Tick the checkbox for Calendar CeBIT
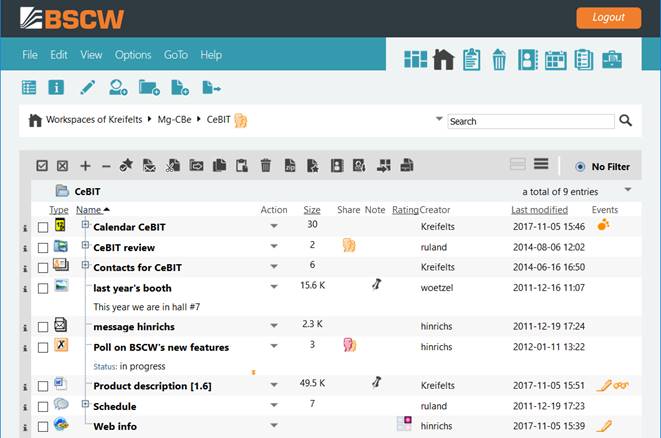661x438 pixels. pyautogui.click(x=43, y=227)
